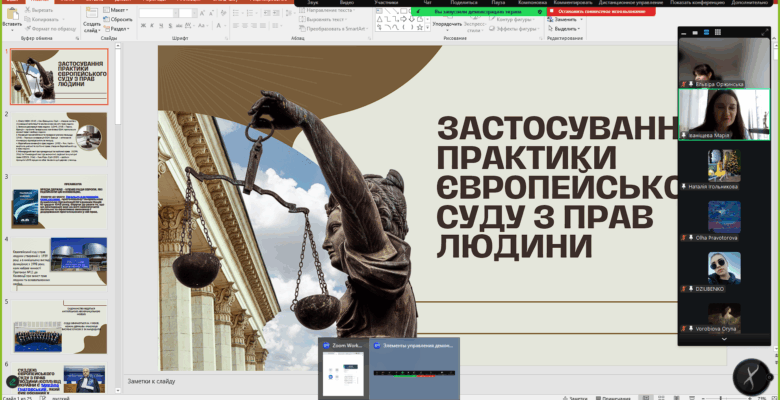This screenshot has width=780, height=400.
Task: Click the Replace (Заменить) button
Action: point(566,19)
